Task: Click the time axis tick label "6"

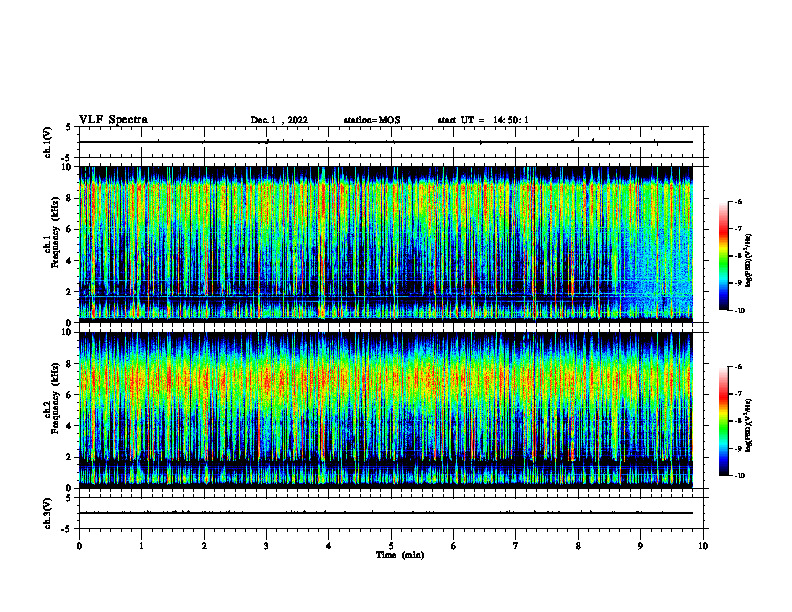Action: [x=454, y=546]
